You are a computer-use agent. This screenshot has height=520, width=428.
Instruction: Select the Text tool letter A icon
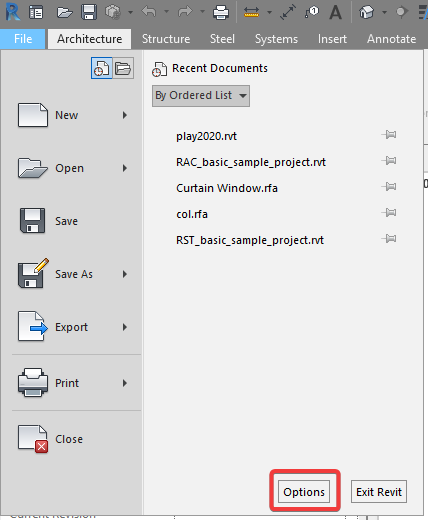335,13
